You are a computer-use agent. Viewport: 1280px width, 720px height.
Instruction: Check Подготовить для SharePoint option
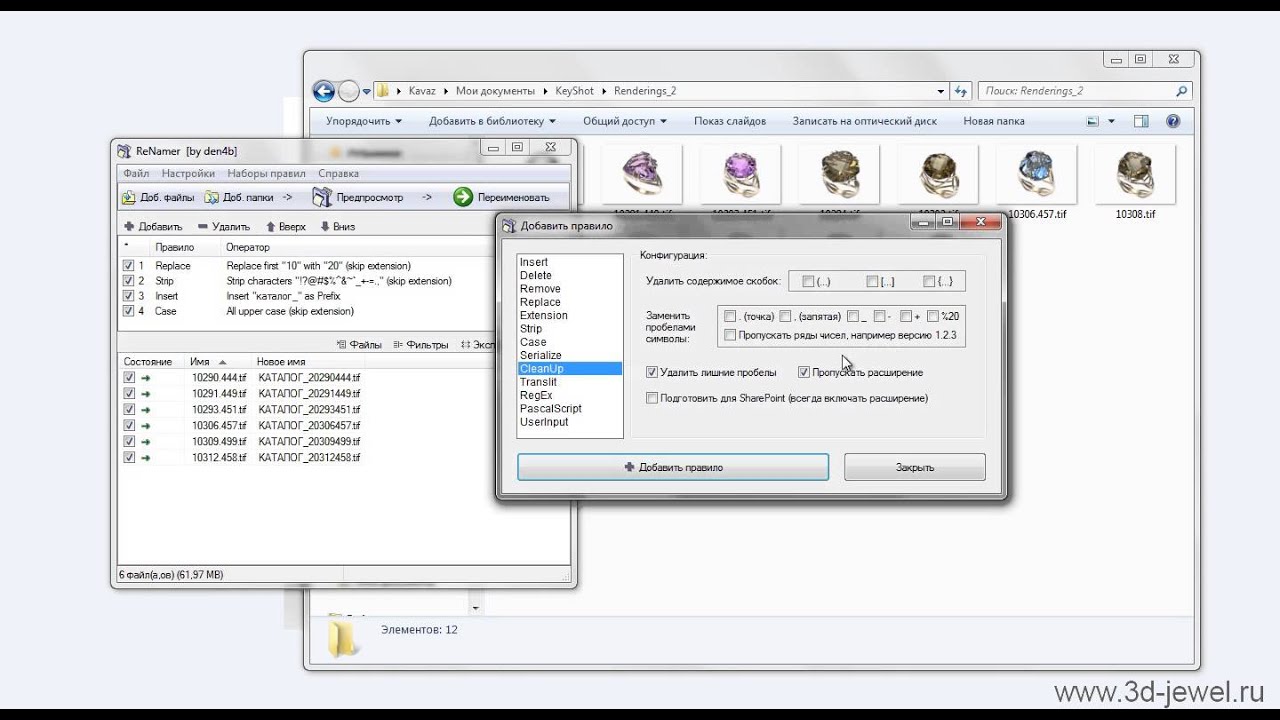click(652, 398)
